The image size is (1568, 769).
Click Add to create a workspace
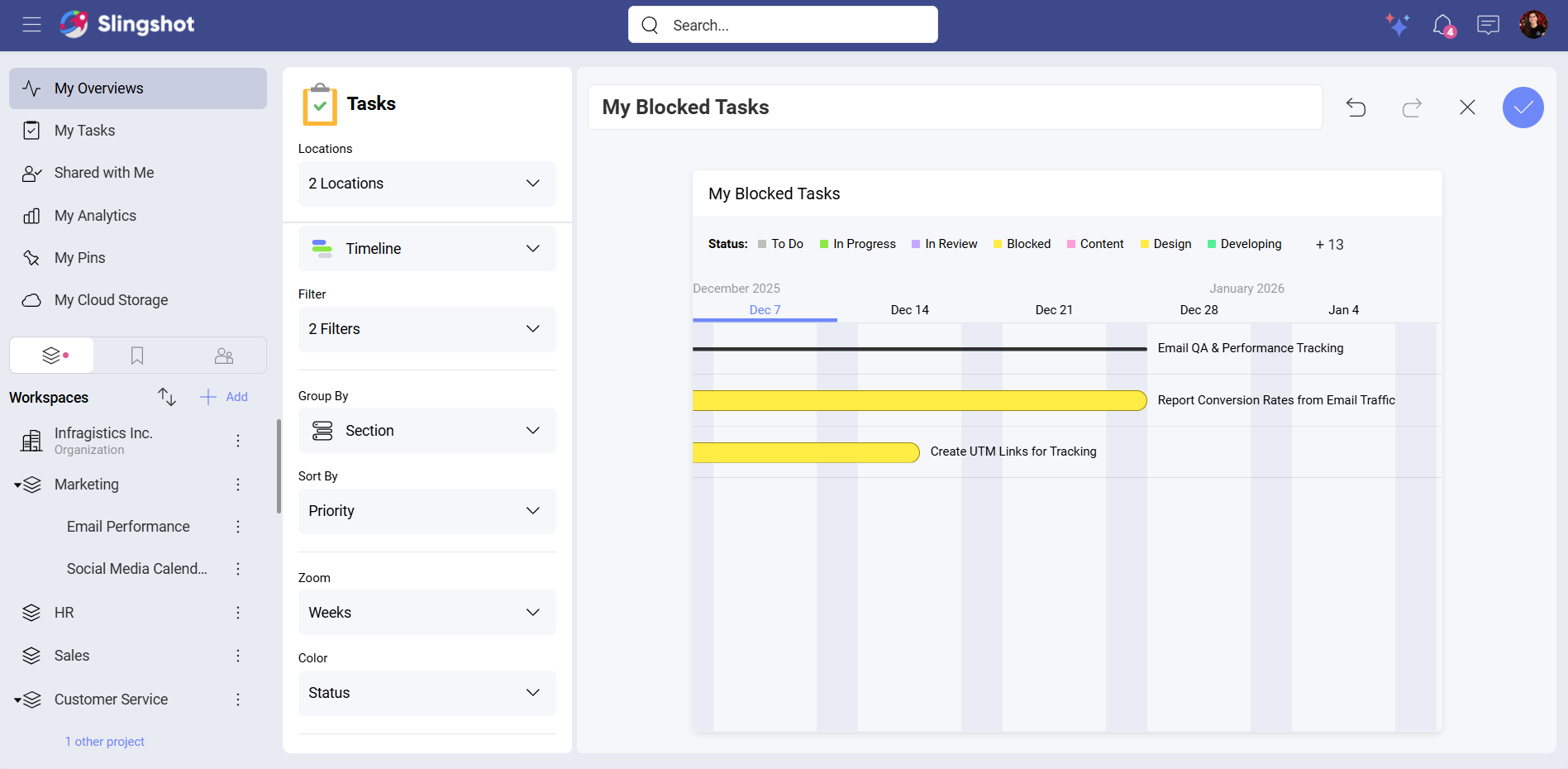tap(223, 397)
